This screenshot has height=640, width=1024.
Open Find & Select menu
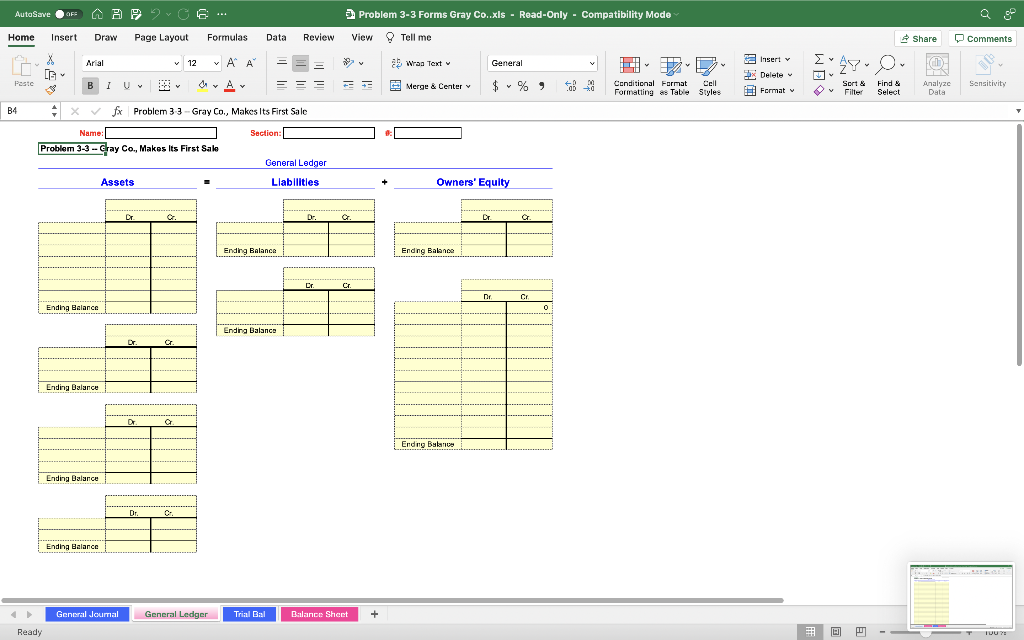click(889, 75)
